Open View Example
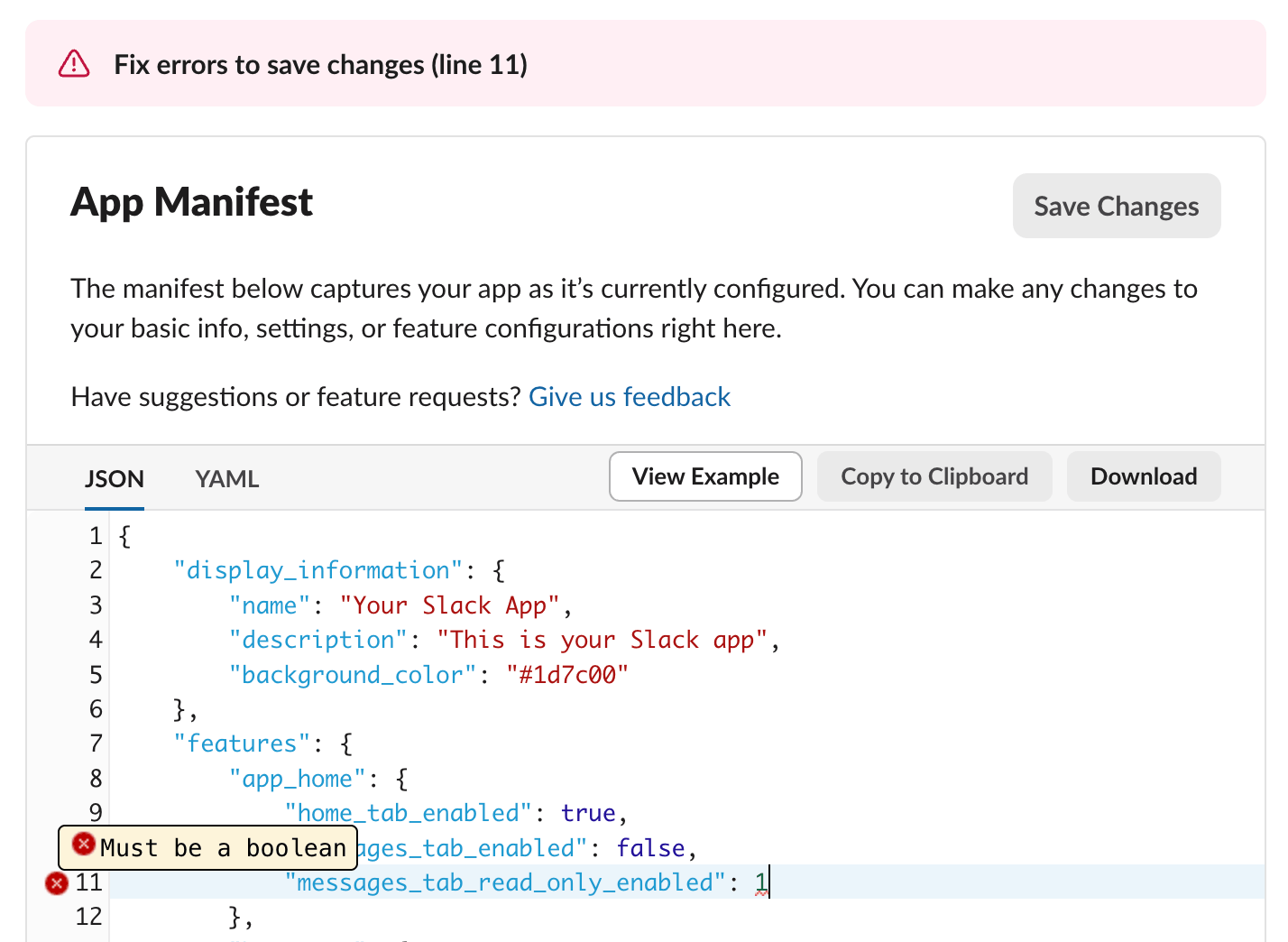The height and width of the screenshot is (942, 1288). pos(704,476)
